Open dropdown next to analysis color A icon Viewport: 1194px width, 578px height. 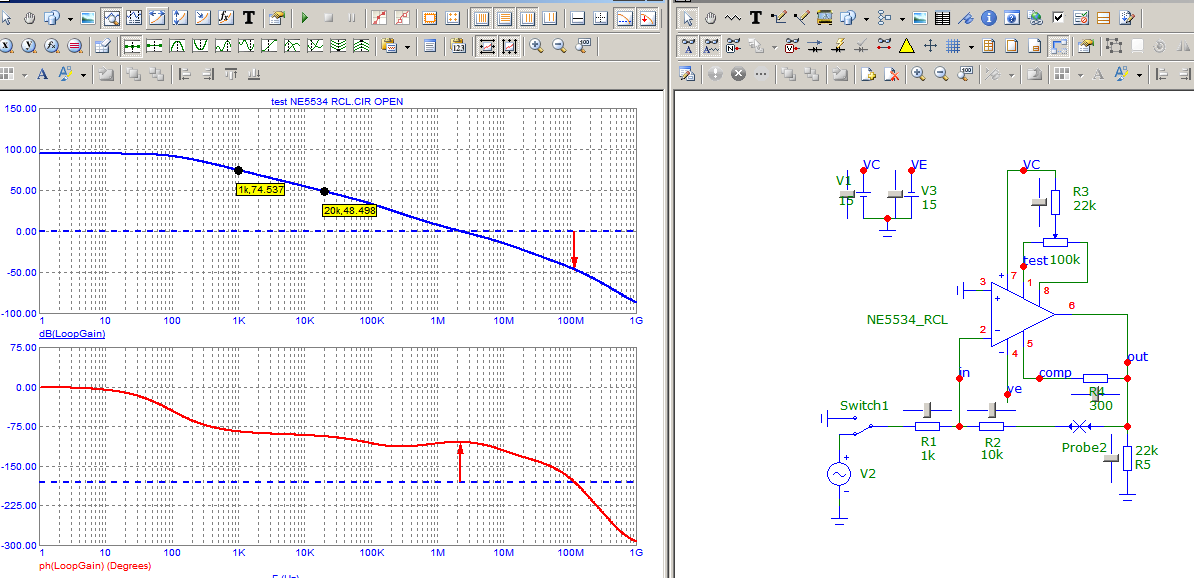[x=83, y=75]
